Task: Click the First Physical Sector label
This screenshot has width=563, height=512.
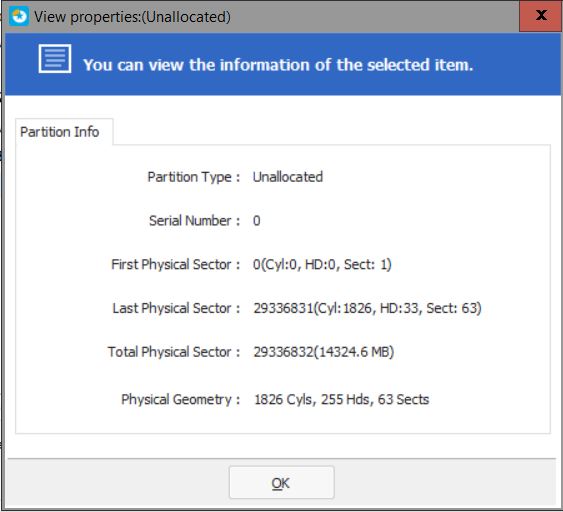Action: (176, 265)
